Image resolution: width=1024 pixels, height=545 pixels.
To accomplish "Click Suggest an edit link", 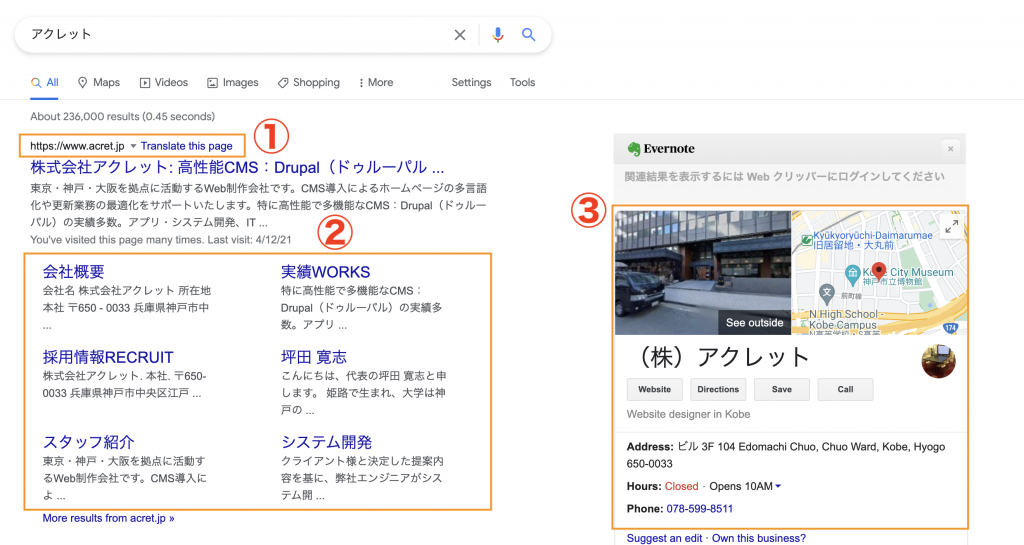I will click(x=664, y=538).
